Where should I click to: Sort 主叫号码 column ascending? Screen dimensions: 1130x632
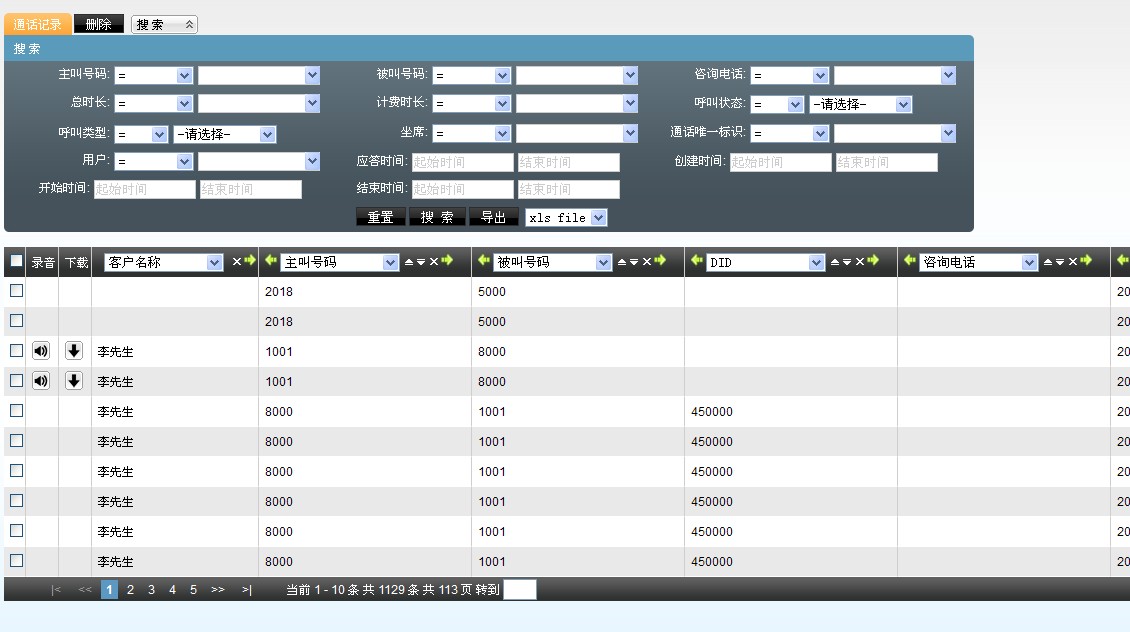(408, 262)
